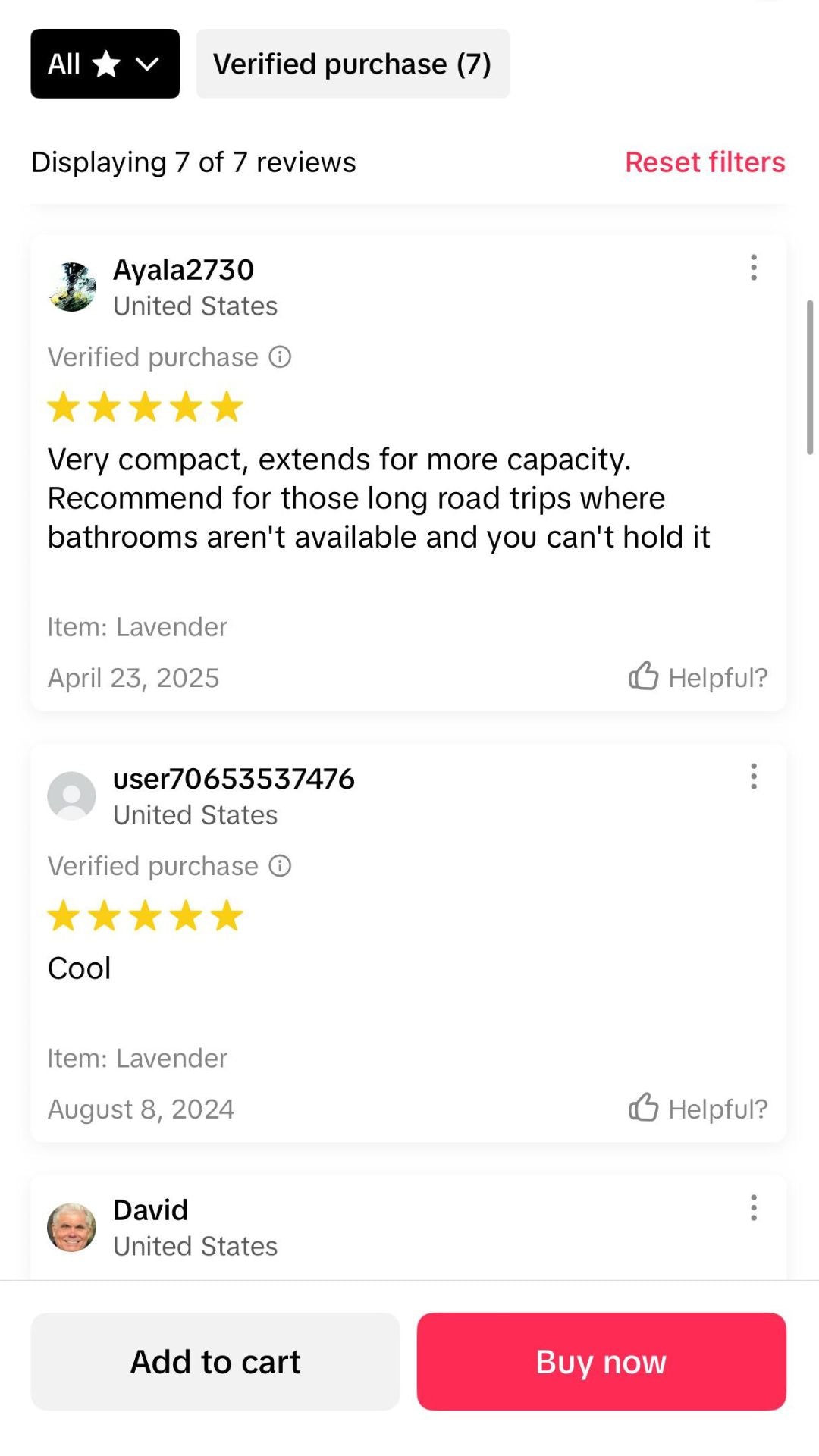
Task: Open the All stars rating dropdown
Action: click(105, 64)
